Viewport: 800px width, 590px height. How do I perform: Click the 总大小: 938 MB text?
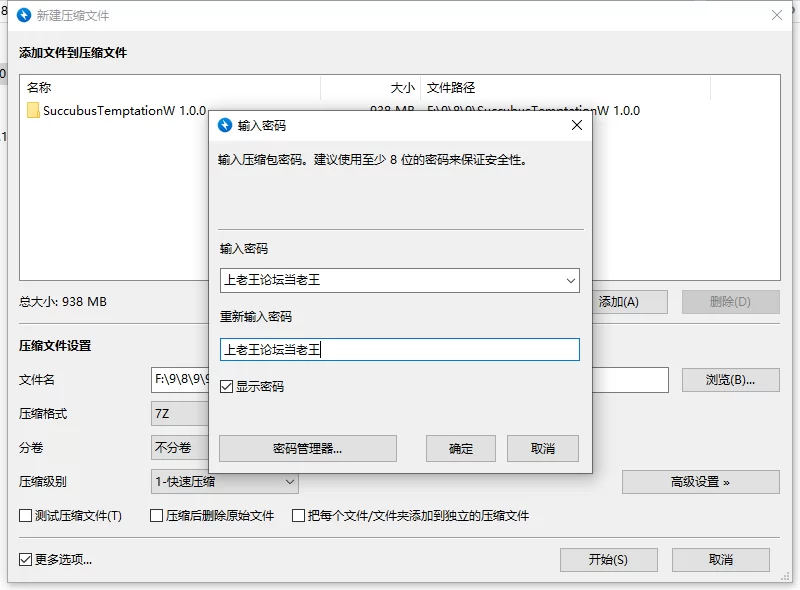click(x=63, y=302)
